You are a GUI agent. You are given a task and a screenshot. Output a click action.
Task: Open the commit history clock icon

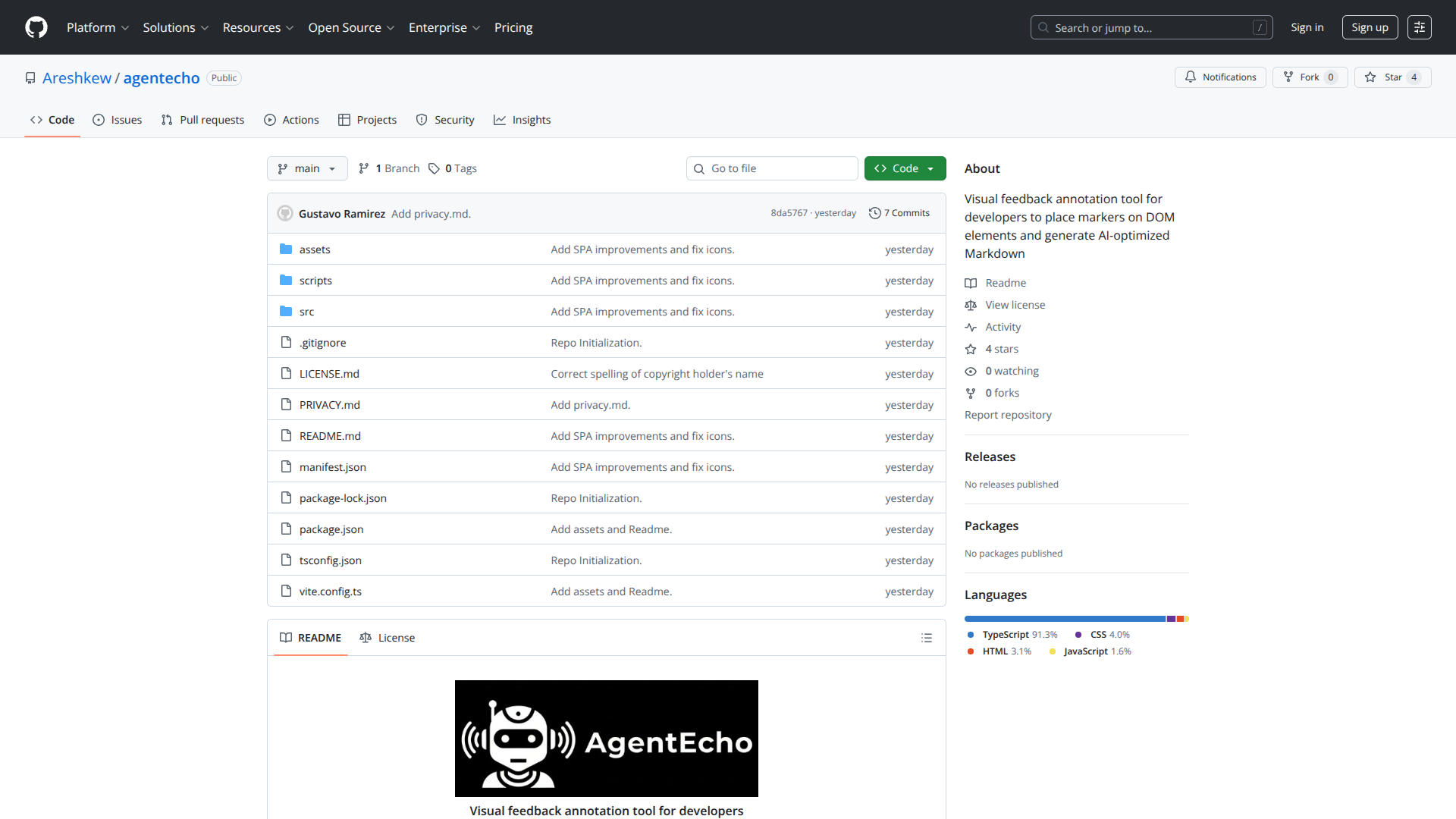click(875, 213)
